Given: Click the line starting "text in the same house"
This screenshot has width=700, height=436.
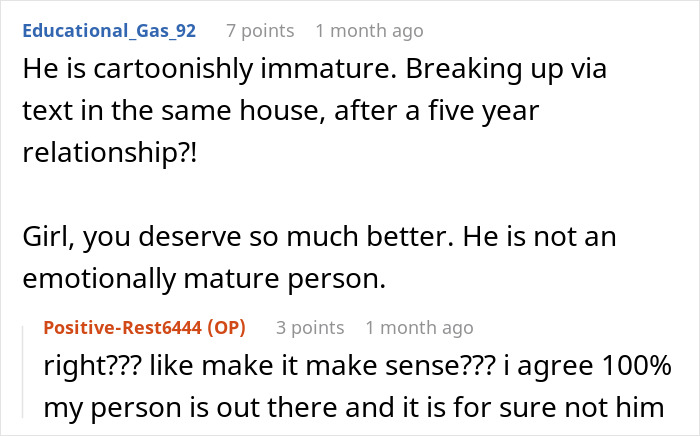Looking at the screenshot, I should tap(281, 111).
